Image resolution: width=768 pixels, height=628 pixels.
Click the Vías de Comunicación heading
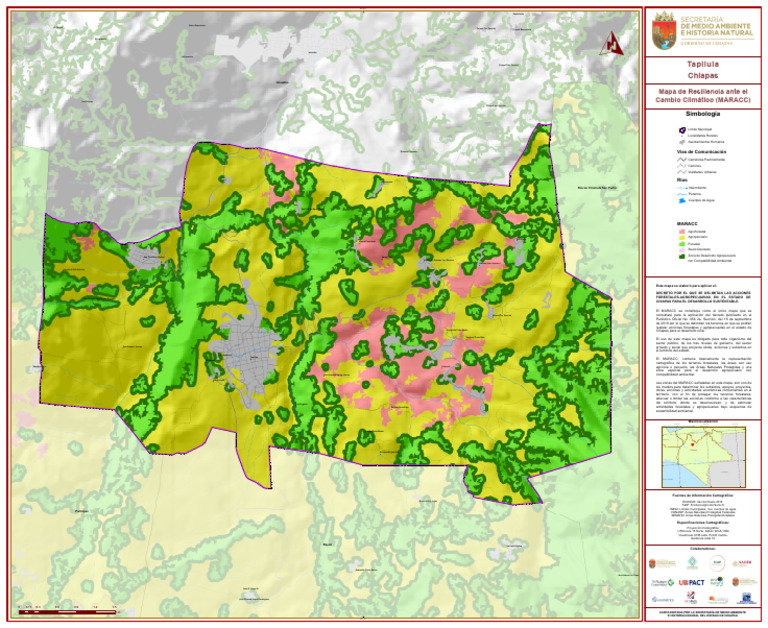tap(701, 152)
